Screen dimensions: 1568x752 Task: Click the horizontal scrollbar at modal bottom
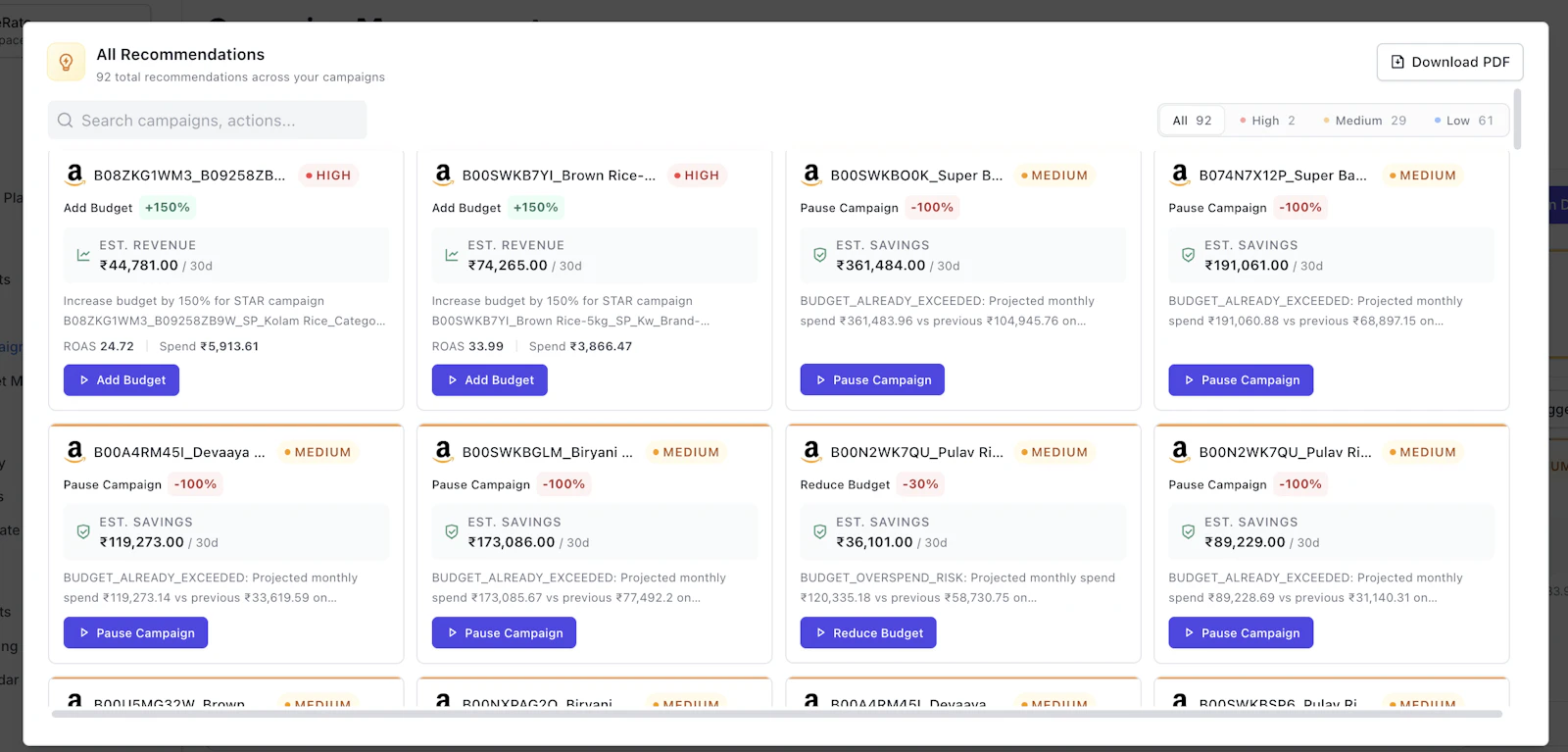[x=776, y=714]
